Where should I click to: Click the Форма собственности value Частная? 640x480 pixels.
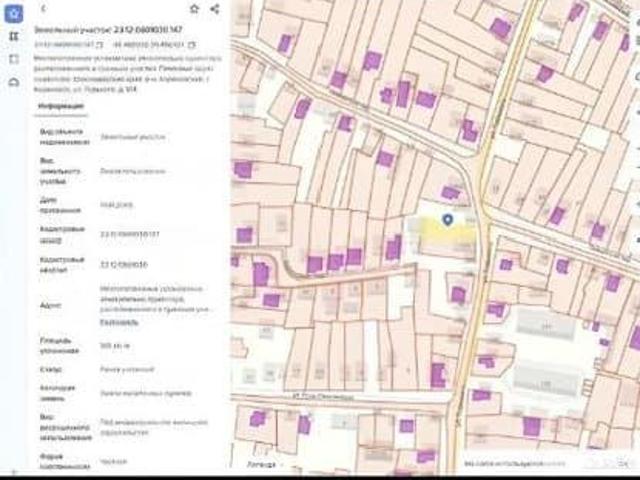click(x=113, y=462)
